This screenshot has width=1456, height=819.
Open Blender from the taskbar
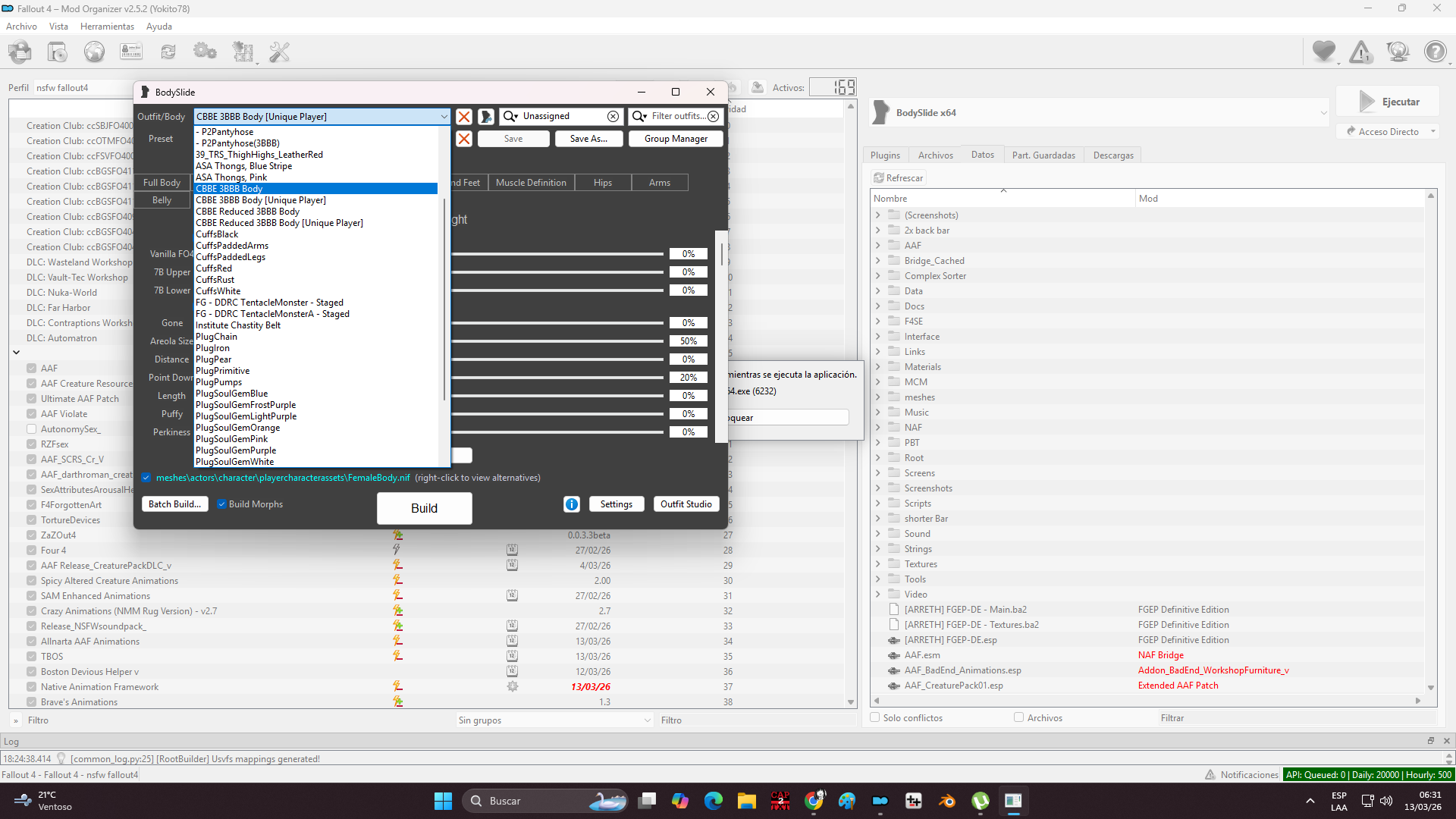[947, 801]
